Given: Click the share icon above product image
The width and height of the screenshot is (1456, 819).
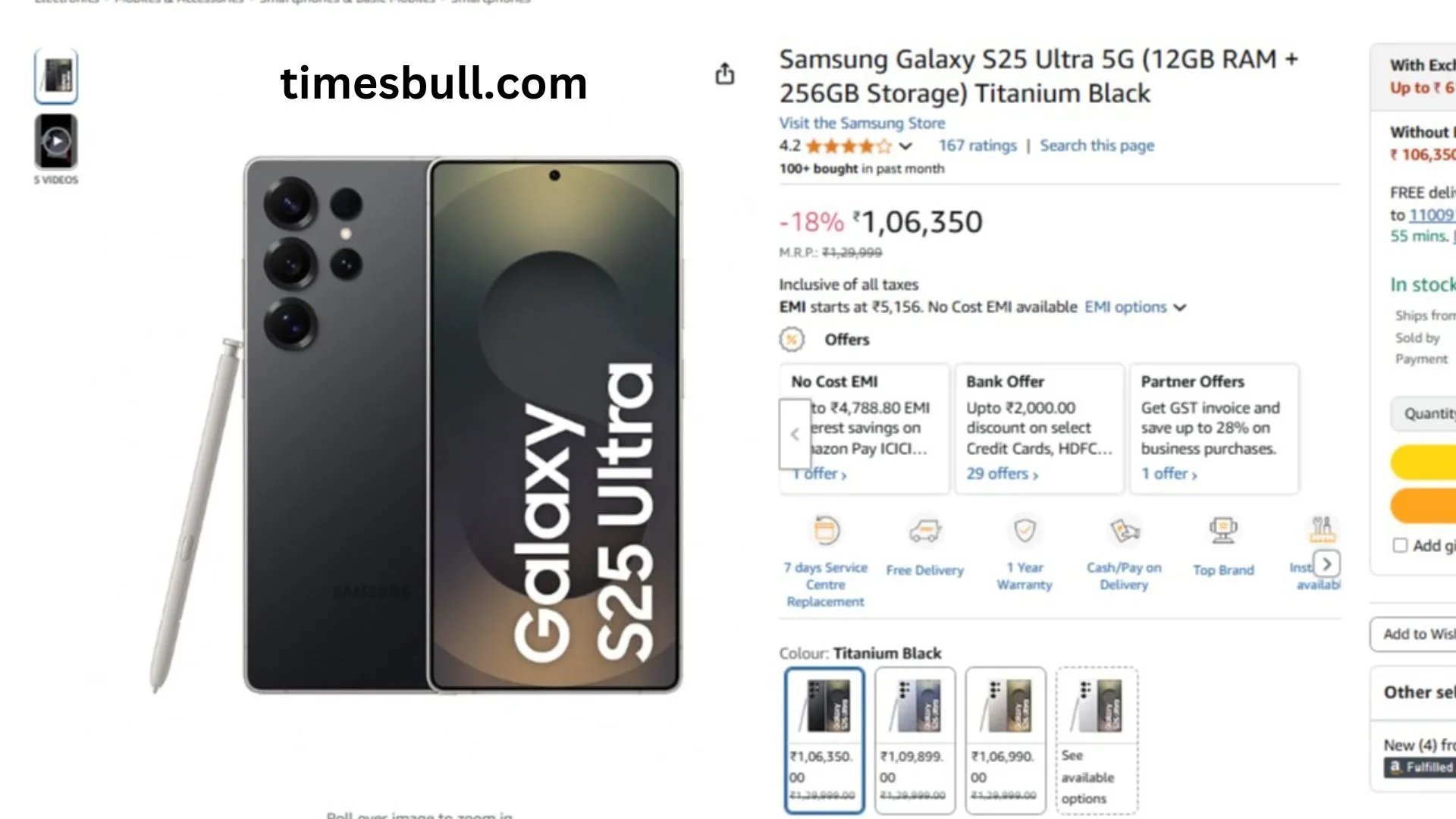Looking at the screenshot, I should pos(725,74).
